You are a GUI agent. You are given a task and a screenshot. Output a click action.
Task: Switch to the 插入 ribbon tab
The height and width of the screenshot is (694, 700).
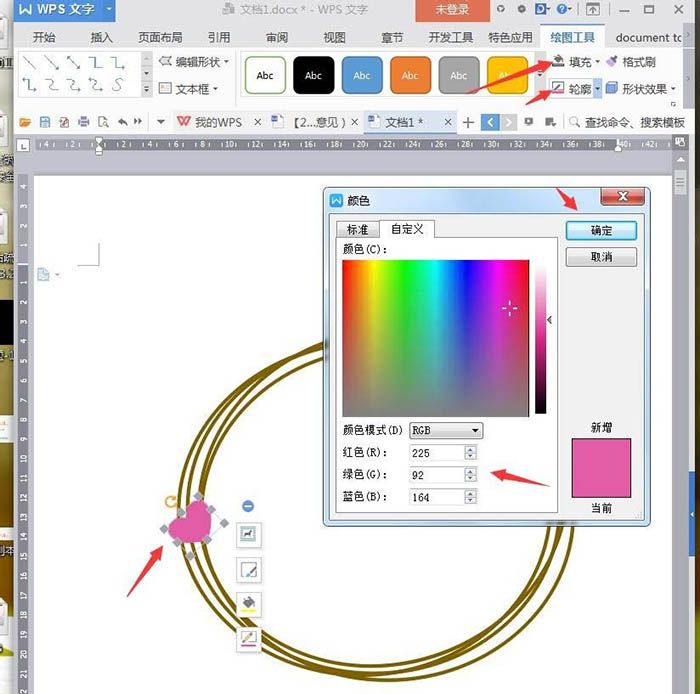[x=102, y=37]
